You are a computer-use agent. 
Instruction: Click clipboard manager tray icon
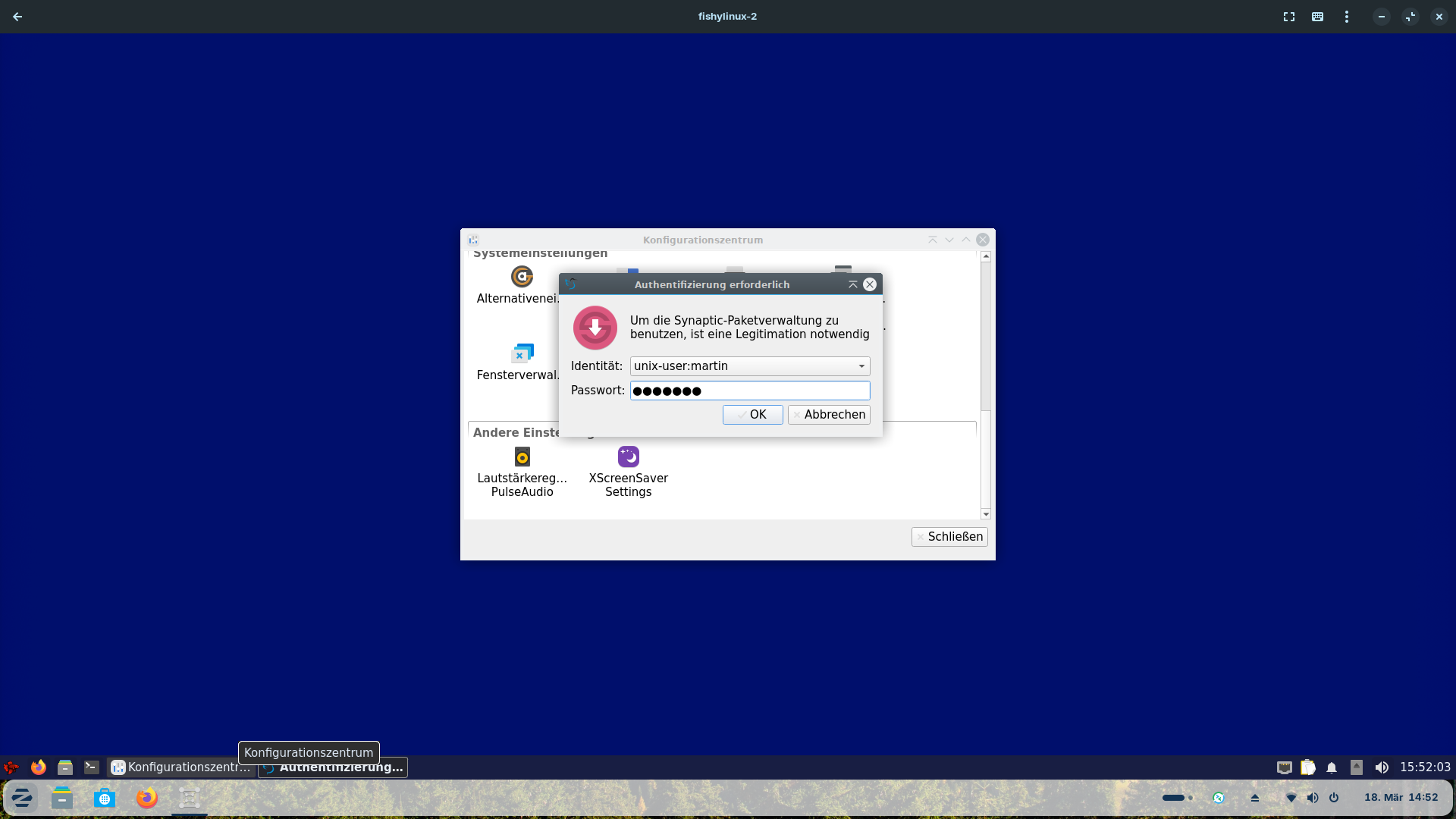(x=1308, y=767)
